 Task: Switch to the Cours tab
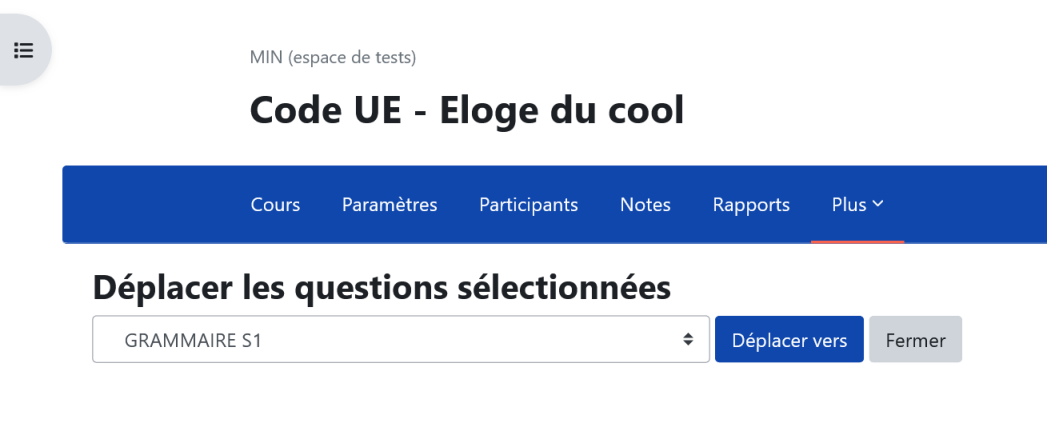point(275,205)
